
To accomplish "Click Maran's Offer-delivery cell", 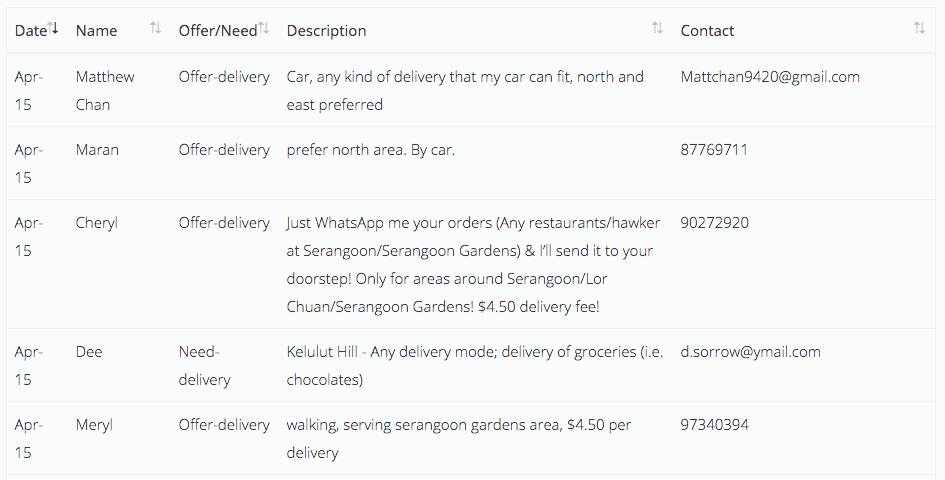I will click(x=224, y=150).
